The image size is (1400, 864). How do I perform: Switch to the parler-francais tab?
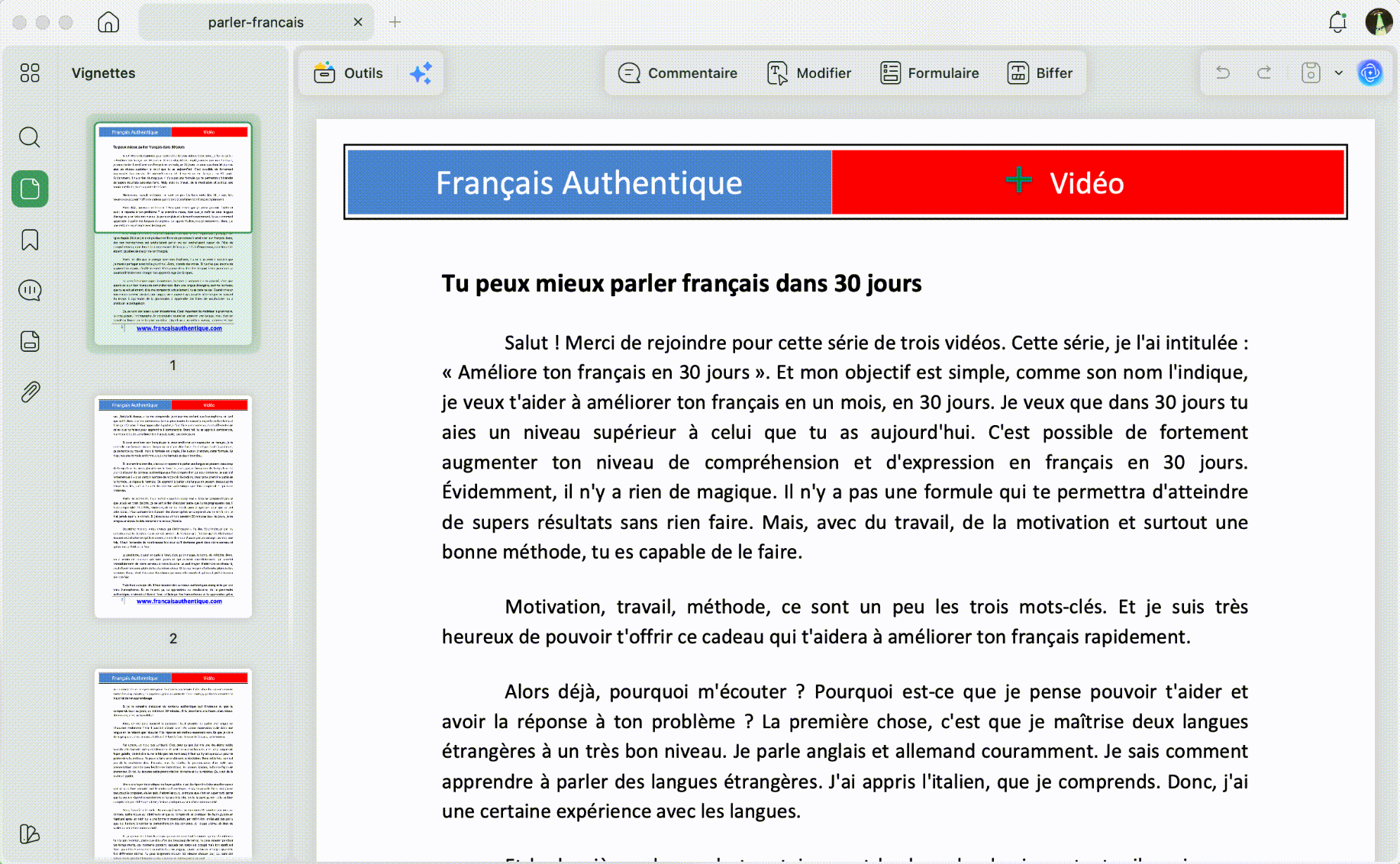coord(256,22)
